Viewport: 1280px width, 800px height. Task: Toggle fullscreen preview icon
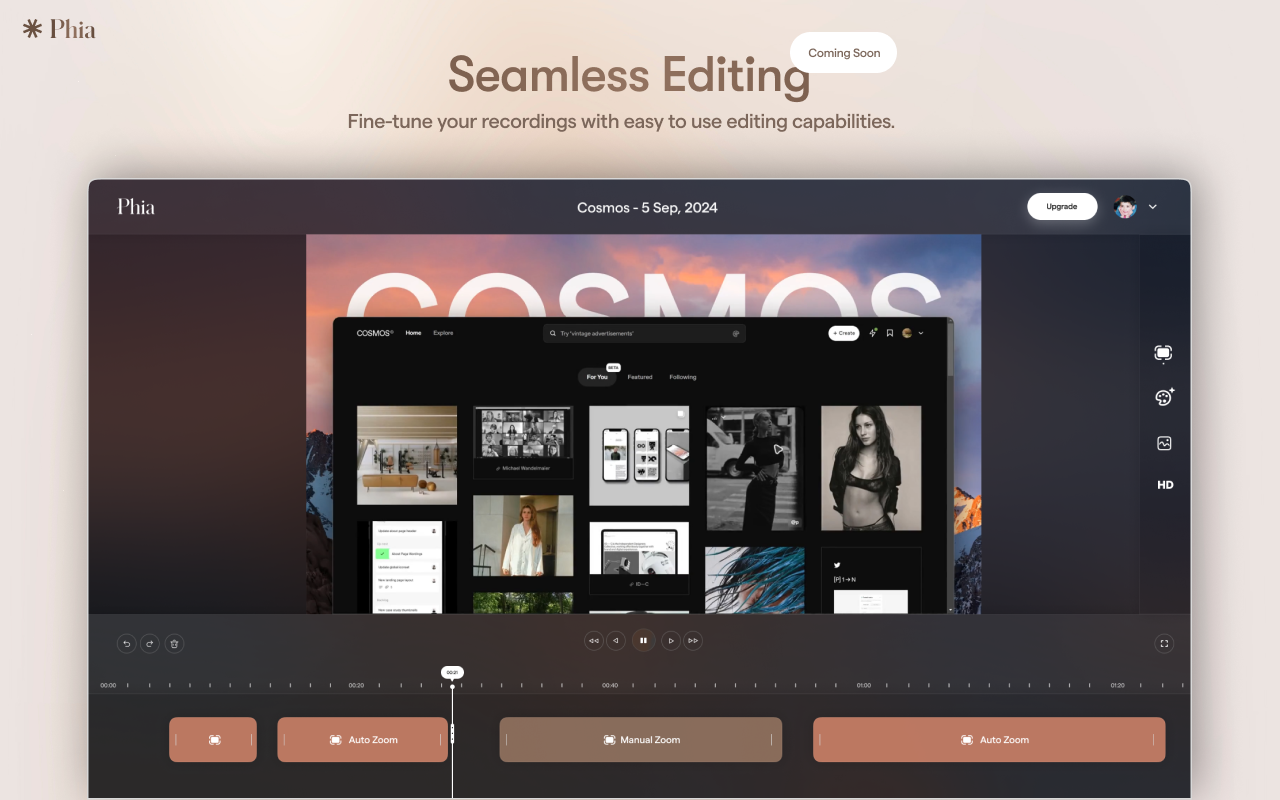[x=1164, y=644]
